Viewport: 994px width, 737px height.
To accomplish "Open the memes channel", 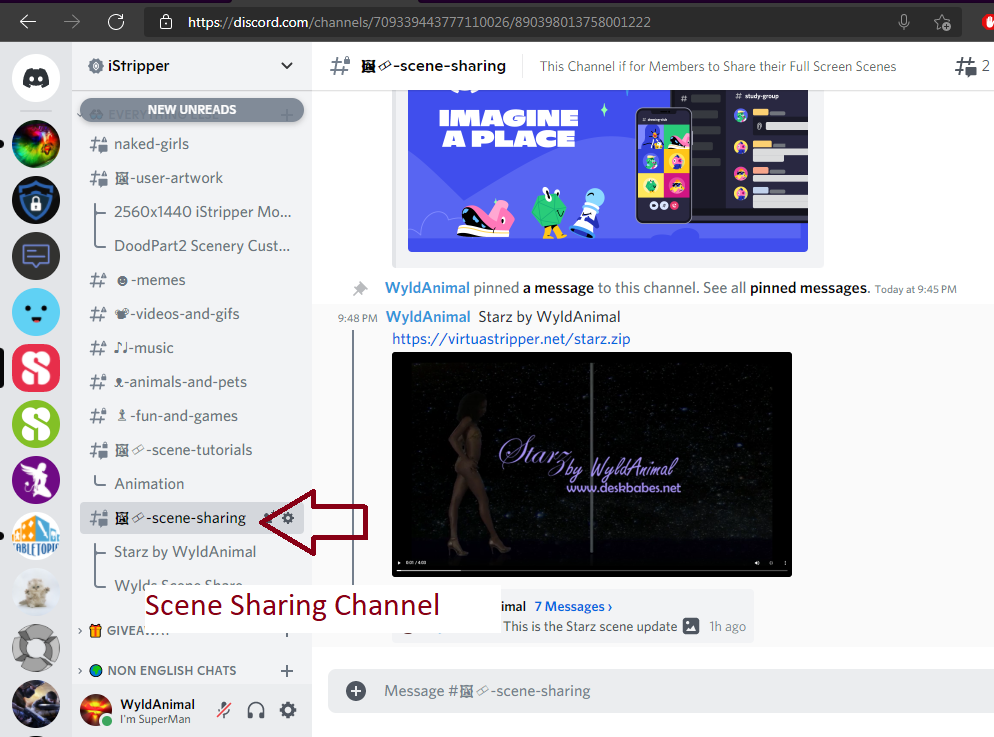I will (192, 280).
